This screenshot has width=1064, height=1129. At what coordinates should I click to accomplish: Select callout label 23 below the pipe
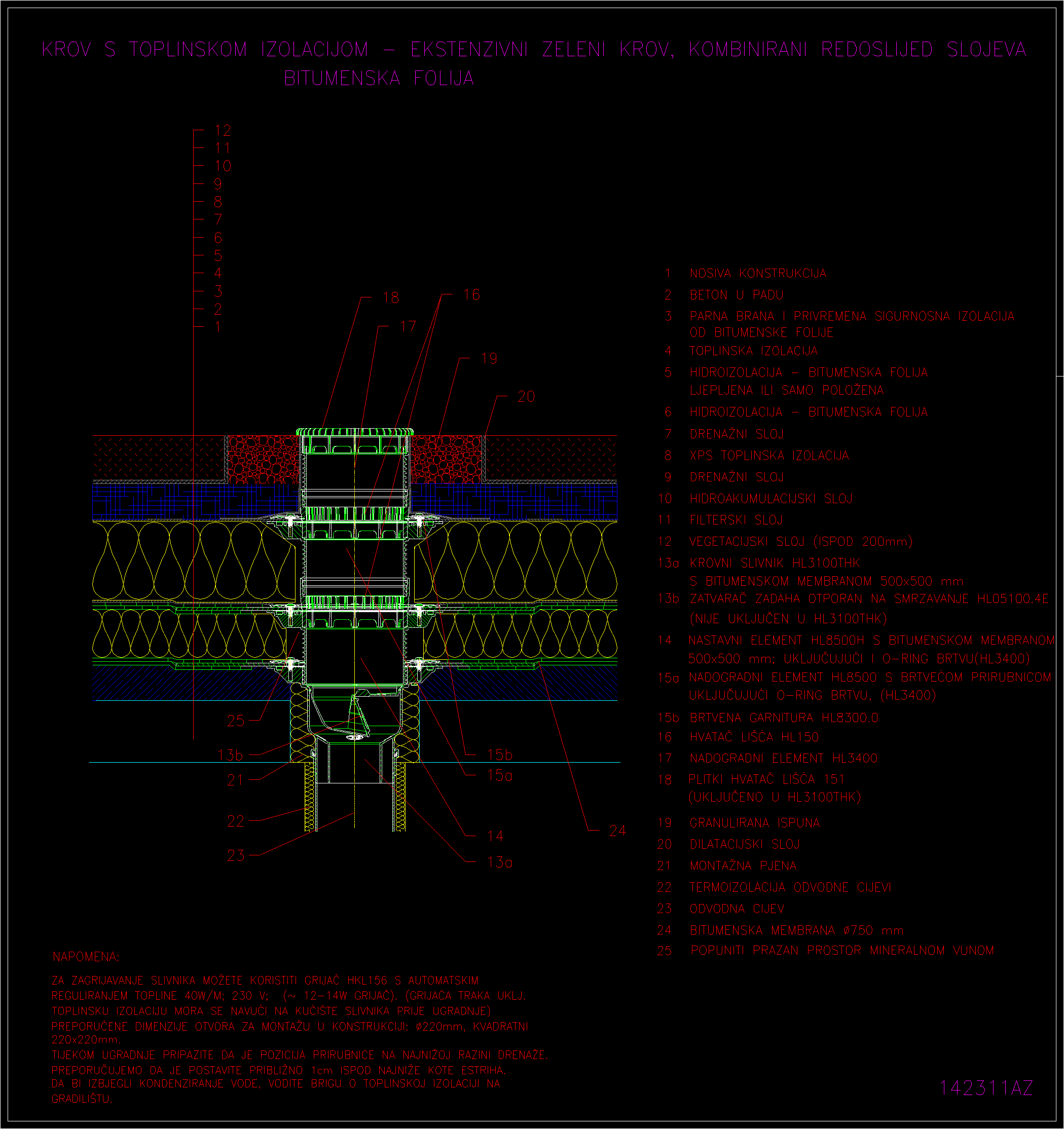click(236, 856)
